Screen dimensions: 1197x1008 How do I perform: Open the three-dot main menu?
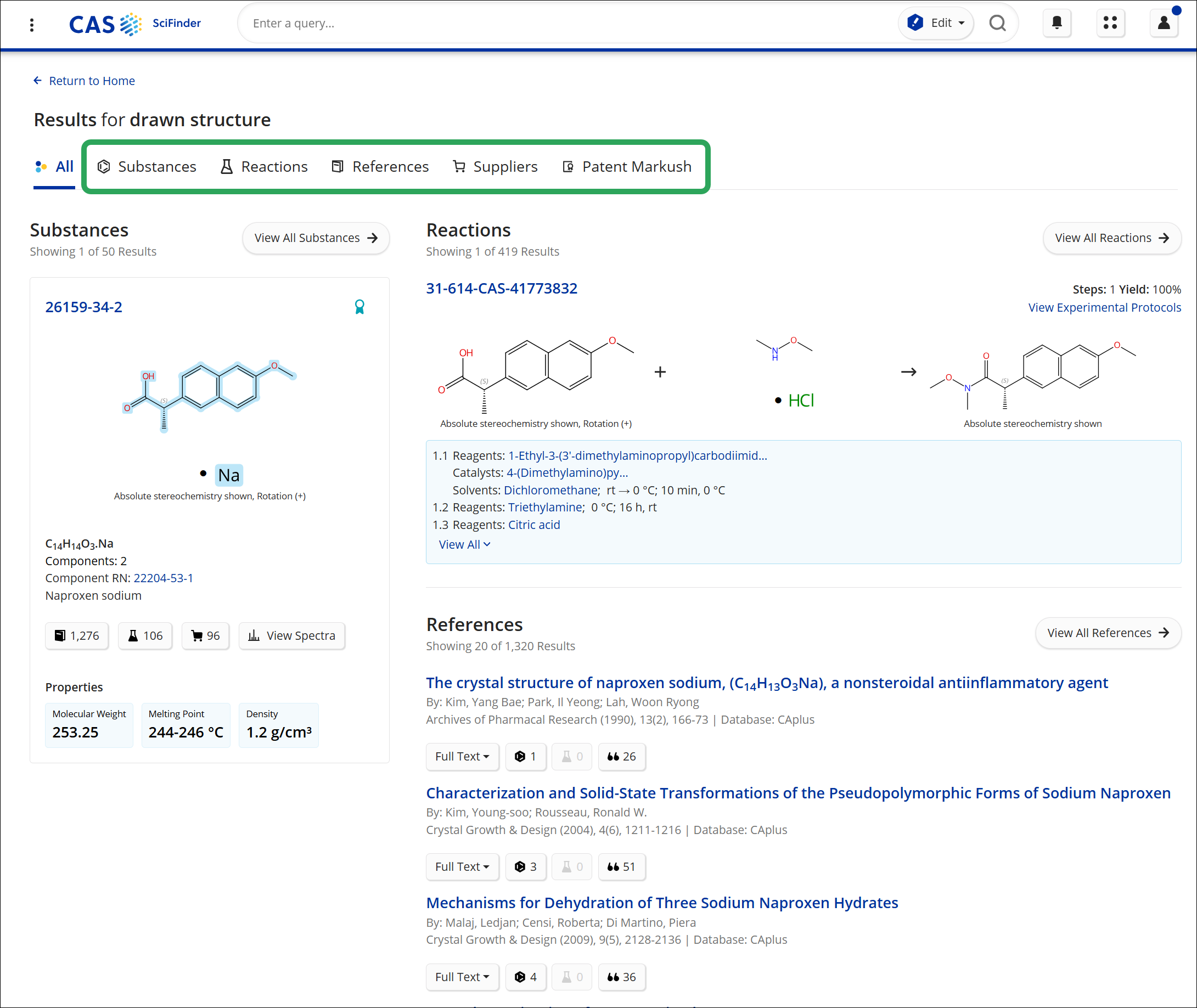coord(32,25)
